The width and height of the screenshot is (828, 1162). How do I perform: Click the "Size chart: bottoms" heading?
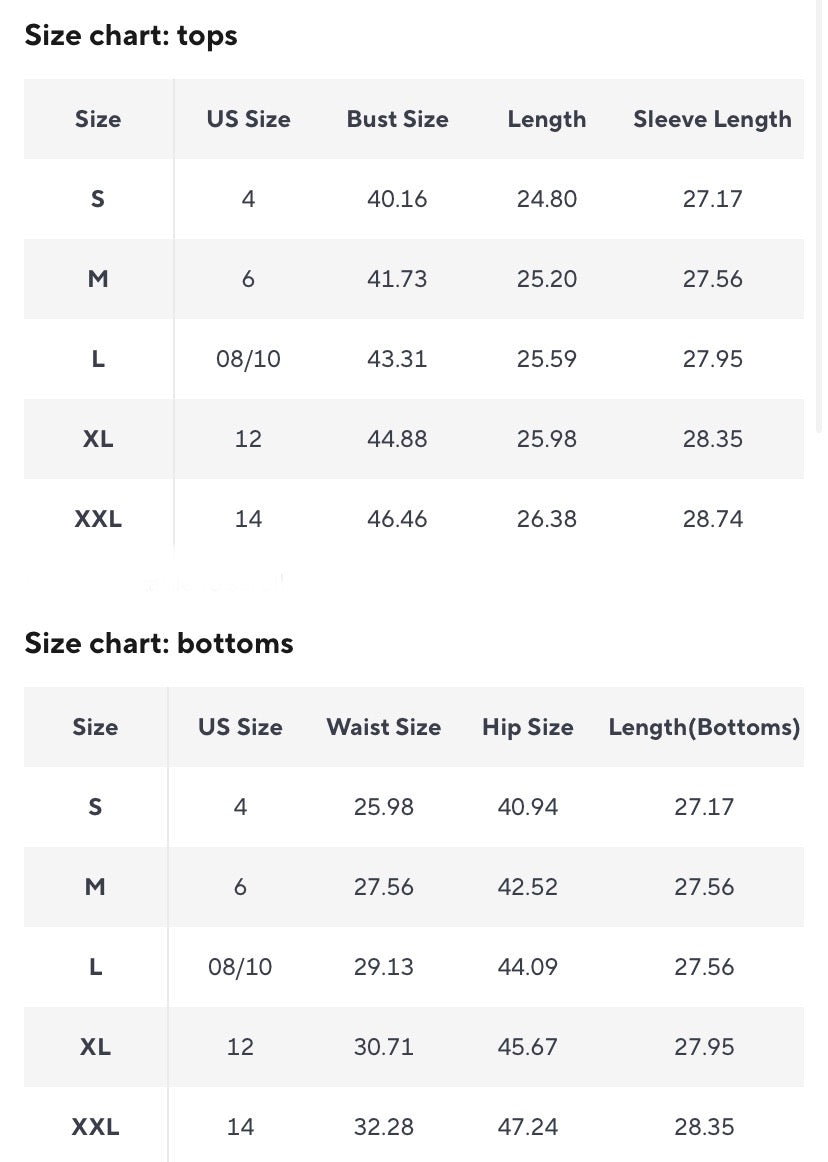(159, 643)
